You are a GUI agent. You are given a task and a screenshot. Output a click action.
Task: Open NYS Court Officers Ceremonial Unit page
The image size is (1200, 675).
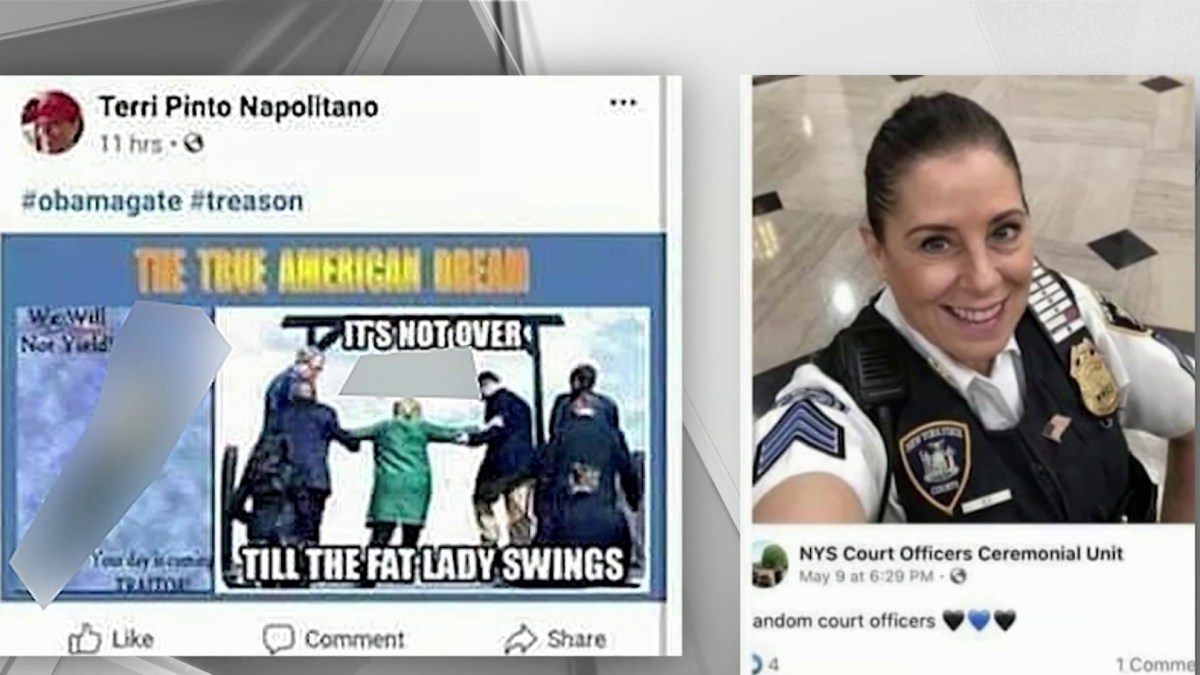961,553
